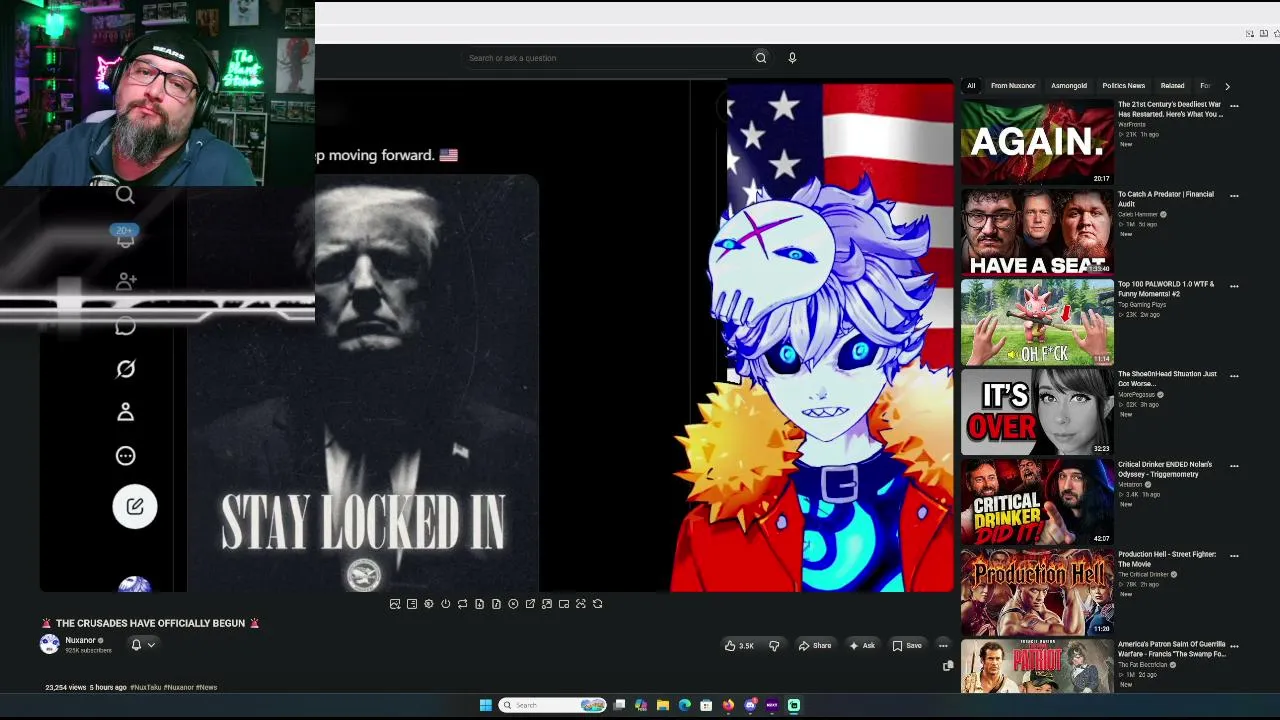The image size is (1280, 720).
Task: Click the refresh arrows icon ending the under-video toolbar
Action: pos(598,604)
